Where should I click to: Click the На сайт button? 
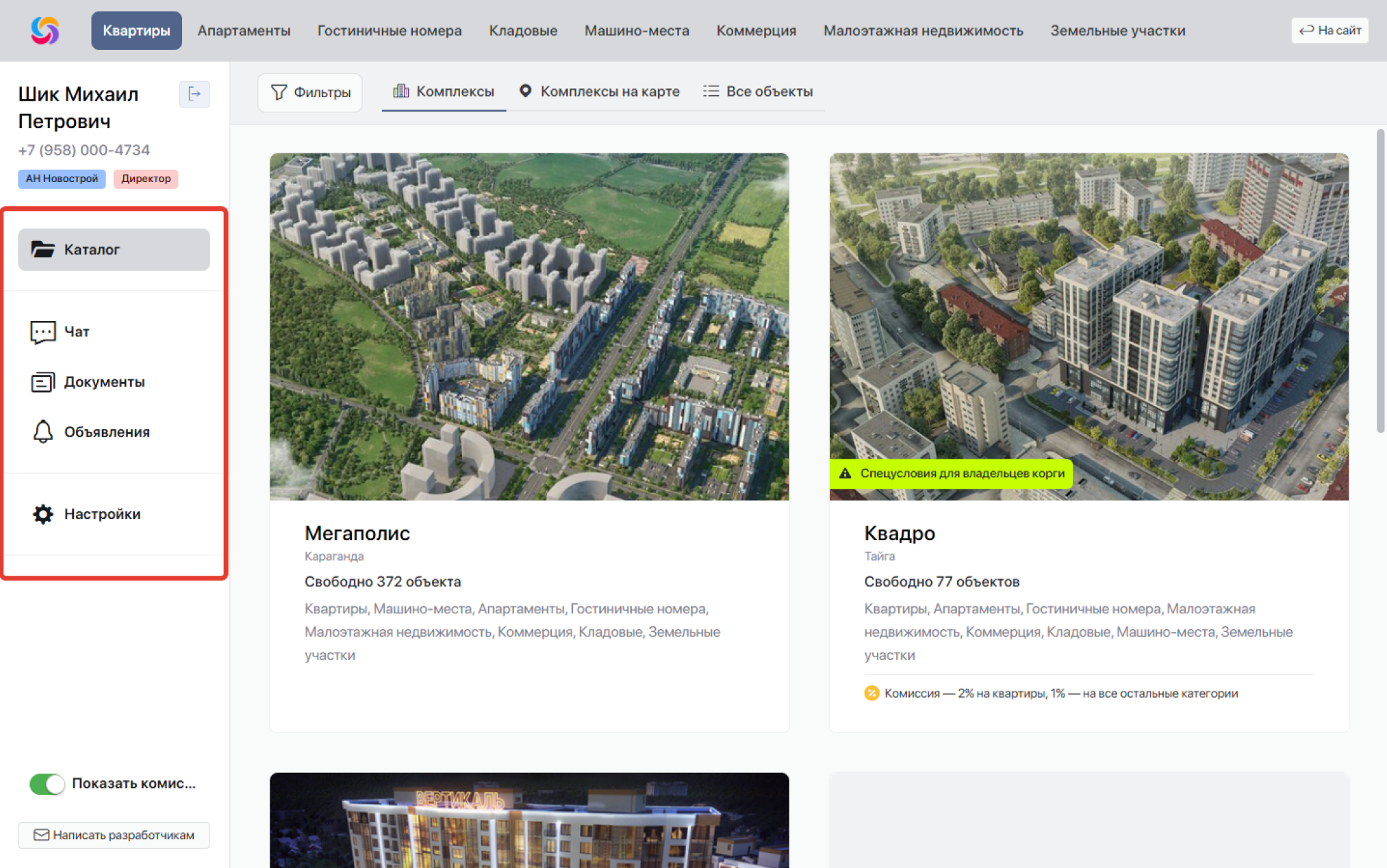[1329, 30]
